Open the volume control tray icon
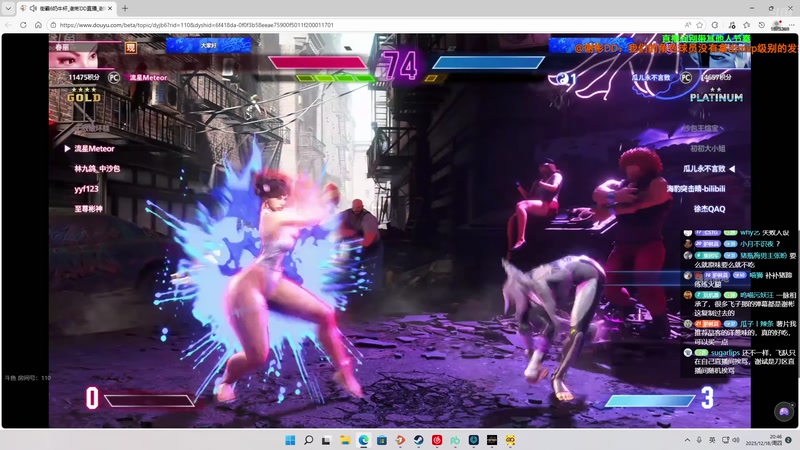Viewport: 800px width, 450px height. coord(736,440)
